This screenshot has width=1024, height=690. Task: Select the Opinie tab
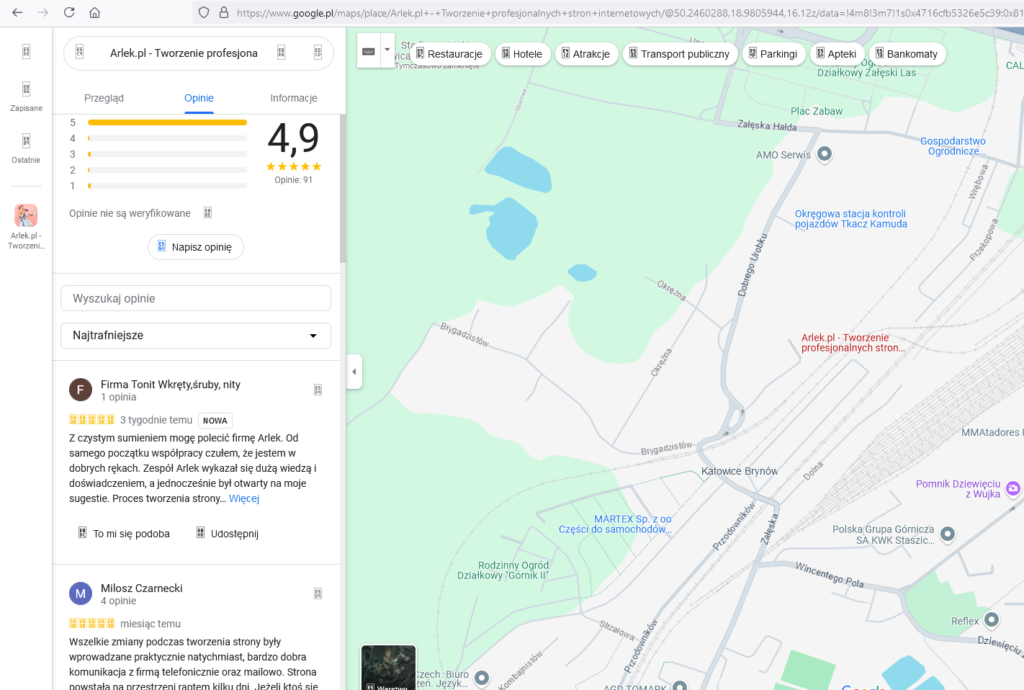[199, 98]
